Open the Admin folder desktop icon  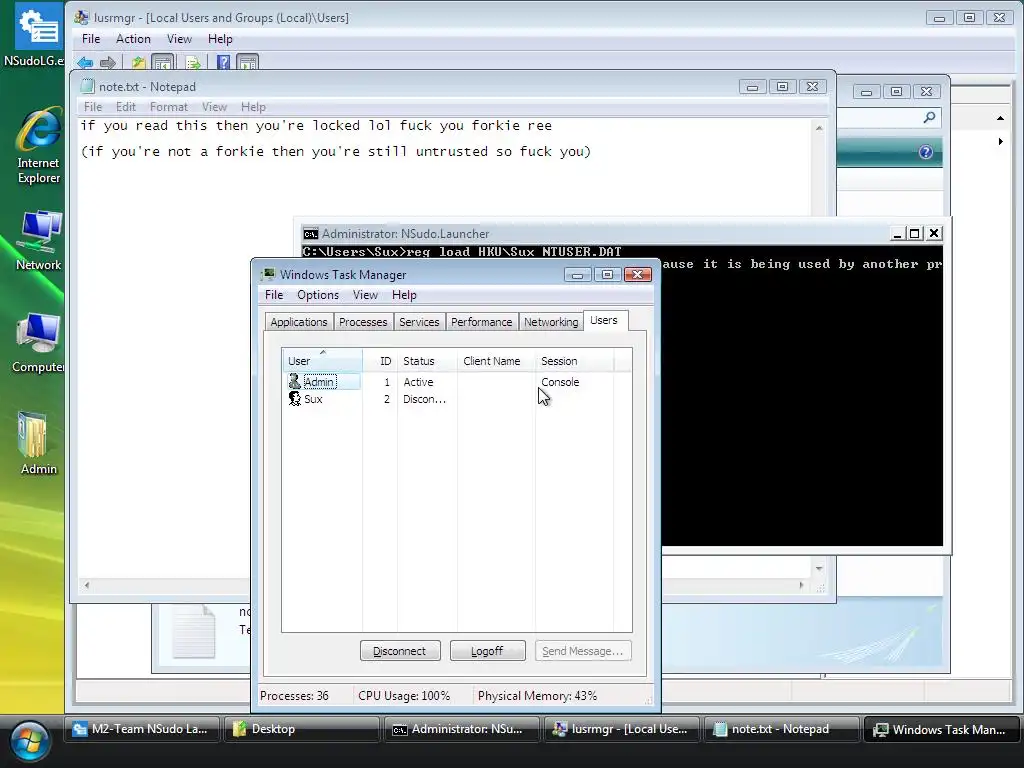pos(39,443)
